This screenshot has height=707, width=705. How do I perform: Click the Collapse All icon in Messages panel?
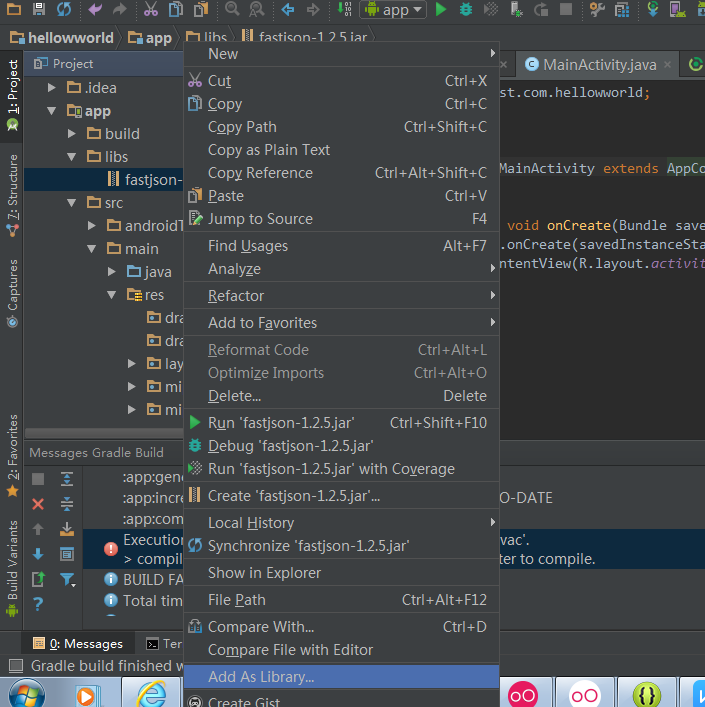[67, 504]
